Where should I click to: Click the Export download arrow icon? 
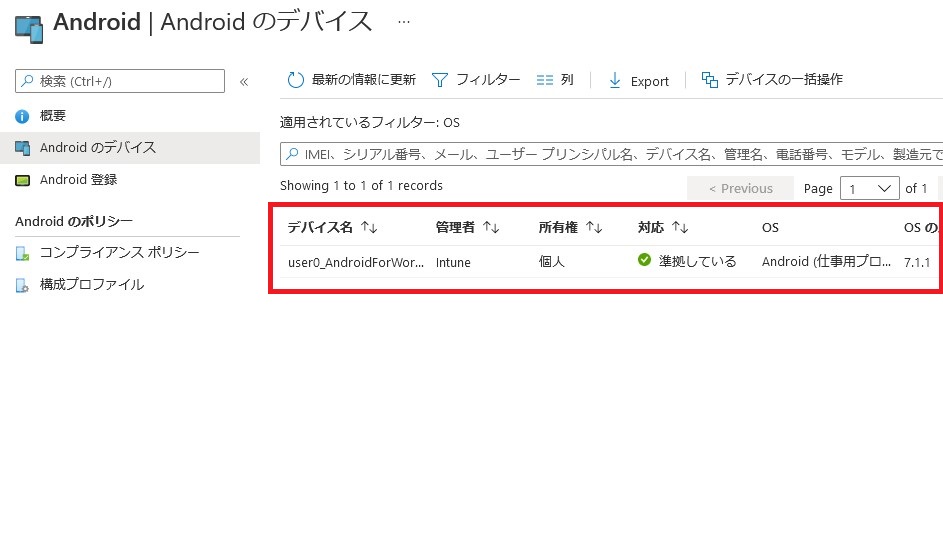coord(615,81)
